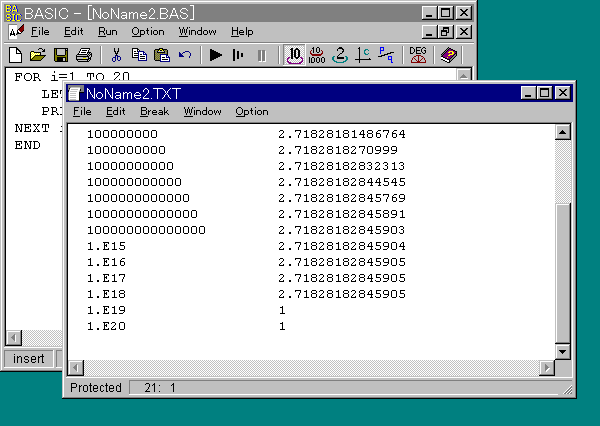The image size is (600, 426).
Task: Open the Window menu in BASIC menubar
Action: point(197,32)
